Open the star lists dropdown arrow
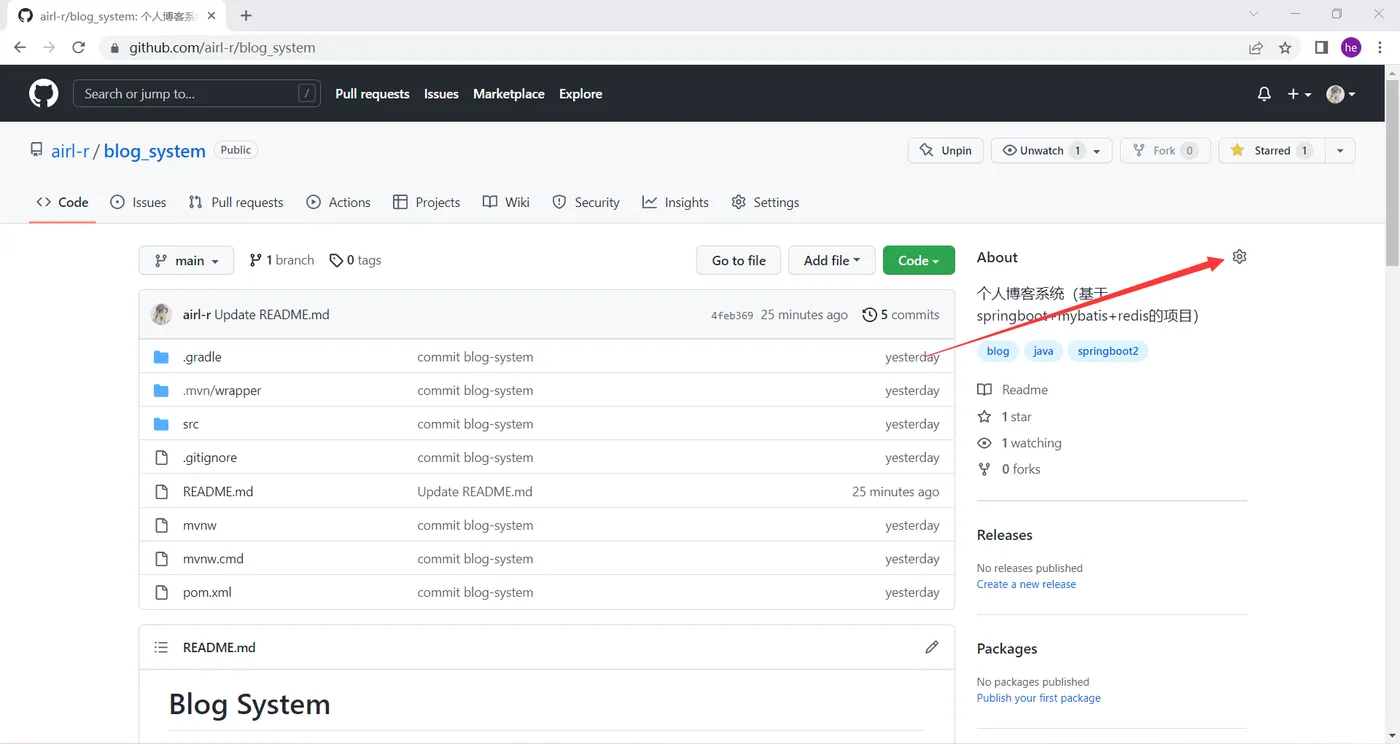The height and width of the screenshot is (744, 1400). click(1339, 150)
